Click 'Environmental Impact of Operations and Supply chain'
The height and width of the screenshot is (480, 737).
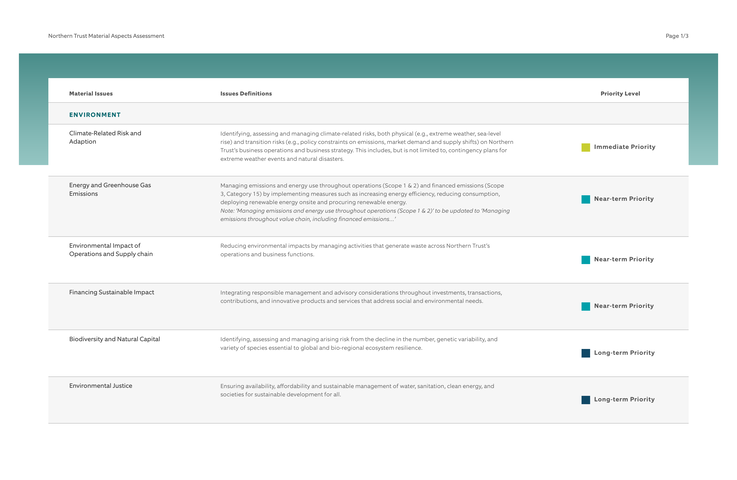pos(111,250)
